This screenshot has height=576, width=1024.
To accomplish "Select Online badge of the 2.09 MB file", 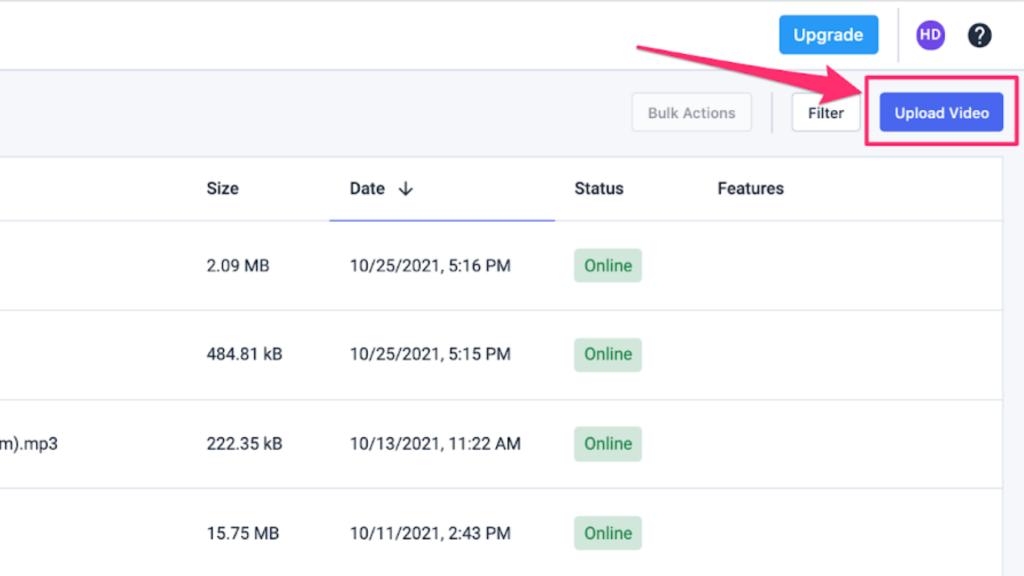I will pos(608,265).
